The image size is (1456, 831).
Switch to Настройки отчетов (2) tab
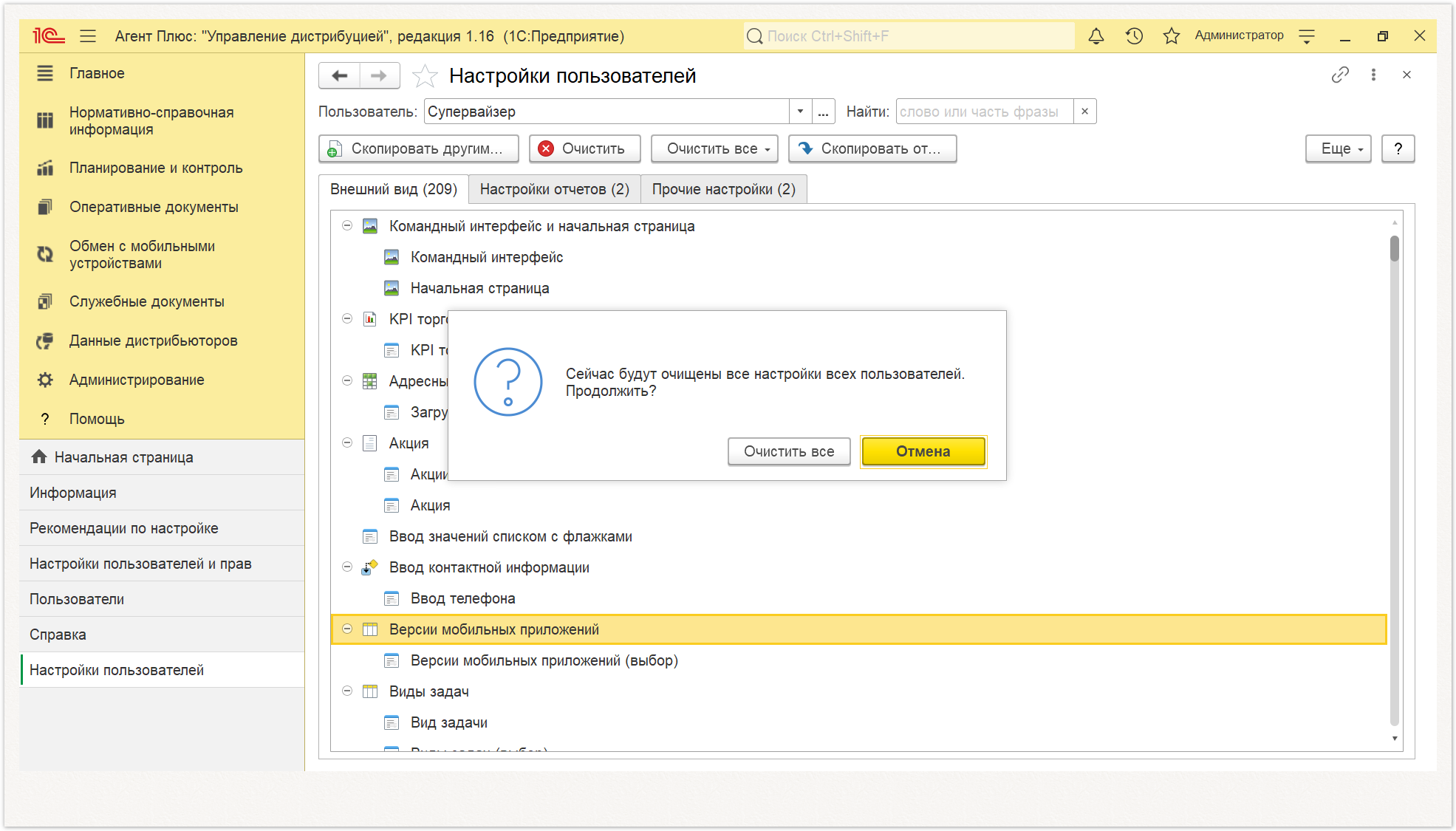tap(555, 189)
